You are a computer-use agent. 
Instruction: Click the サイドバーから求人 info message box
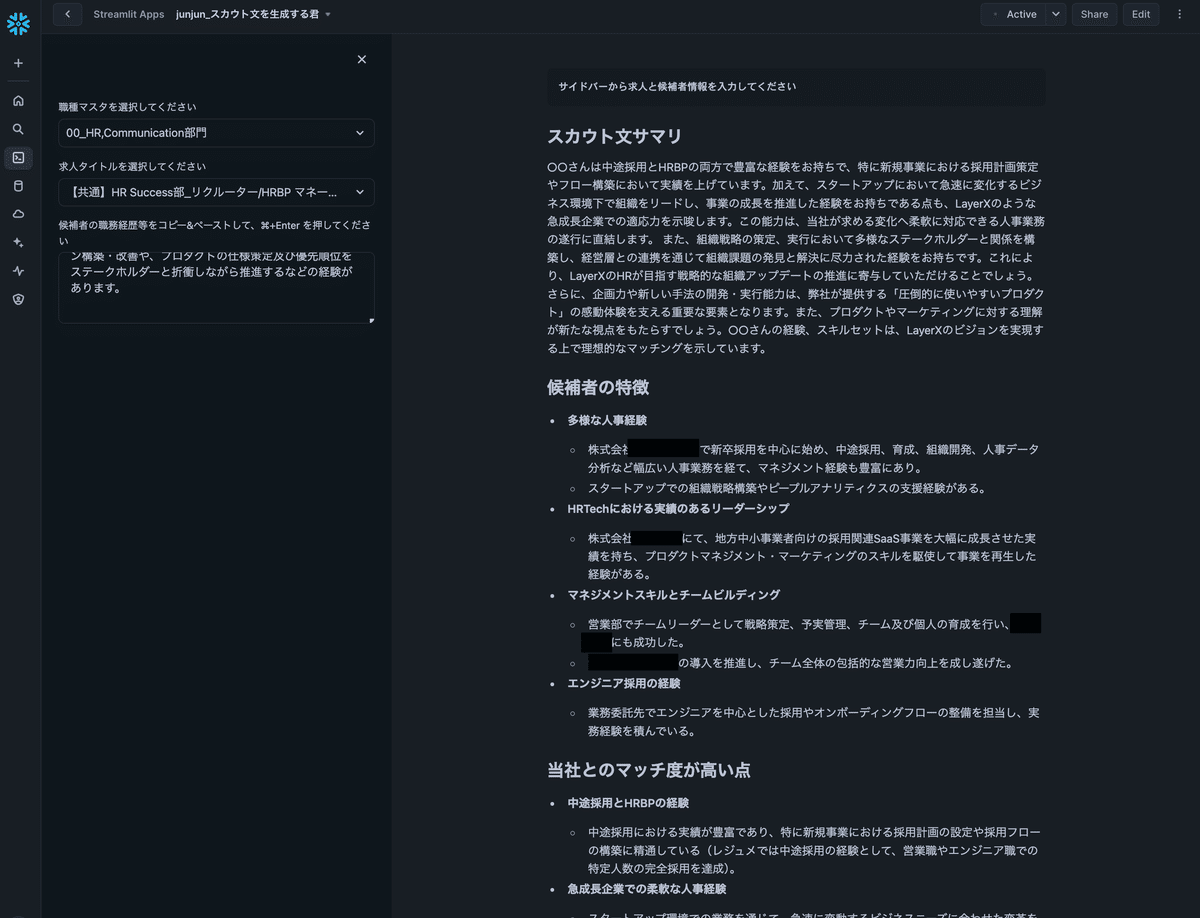point(796,87)
